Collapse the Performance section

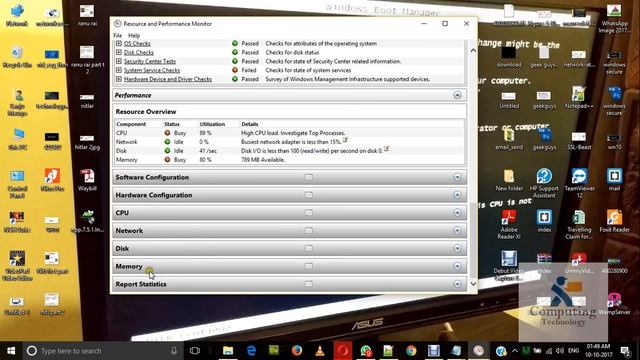click(457, 95)
